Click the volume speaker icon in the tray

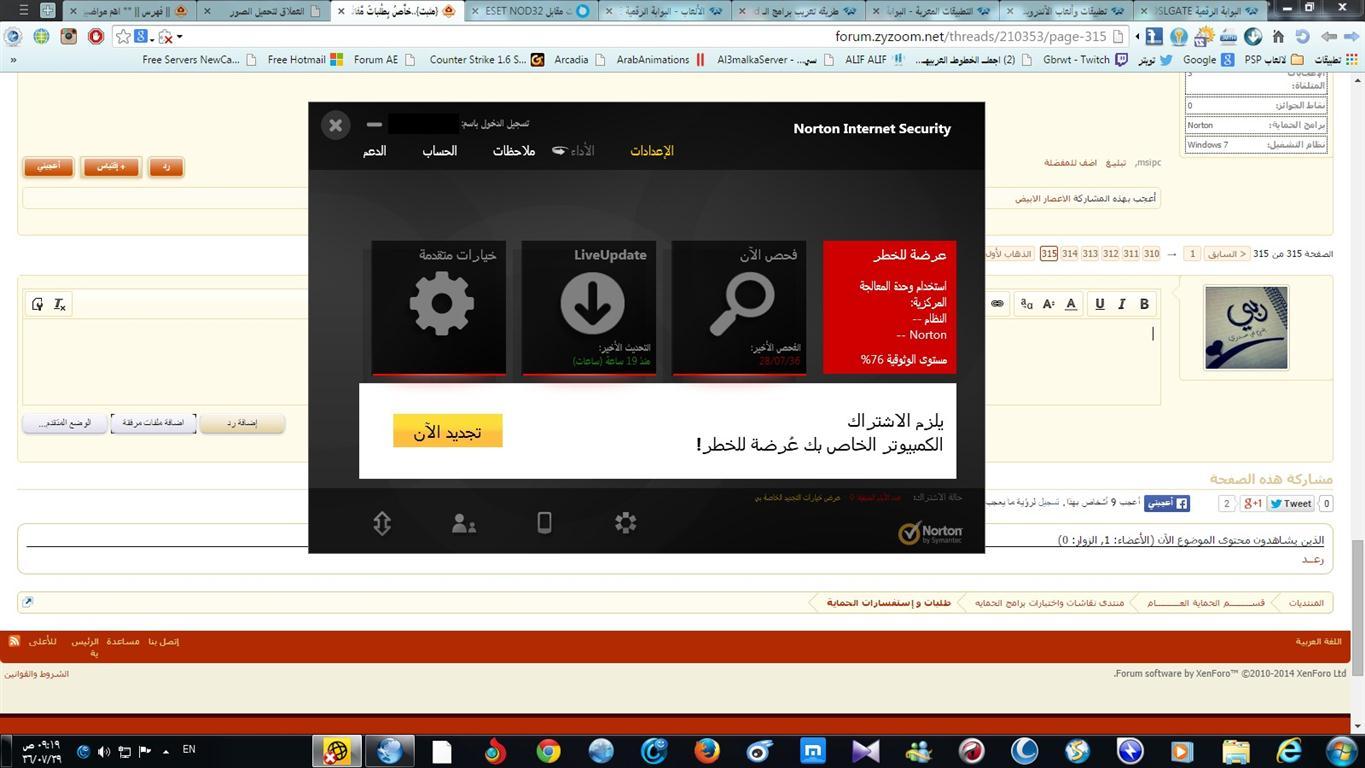pos(104,751)
